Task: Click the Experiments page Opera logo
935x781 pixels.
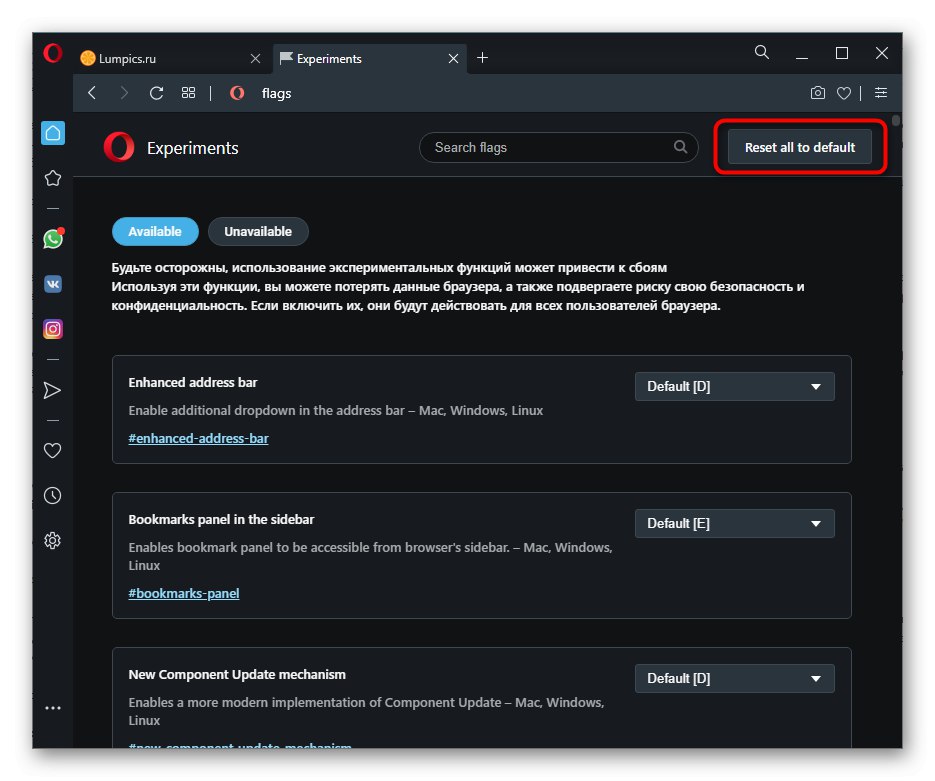Action: pos(119,147)
